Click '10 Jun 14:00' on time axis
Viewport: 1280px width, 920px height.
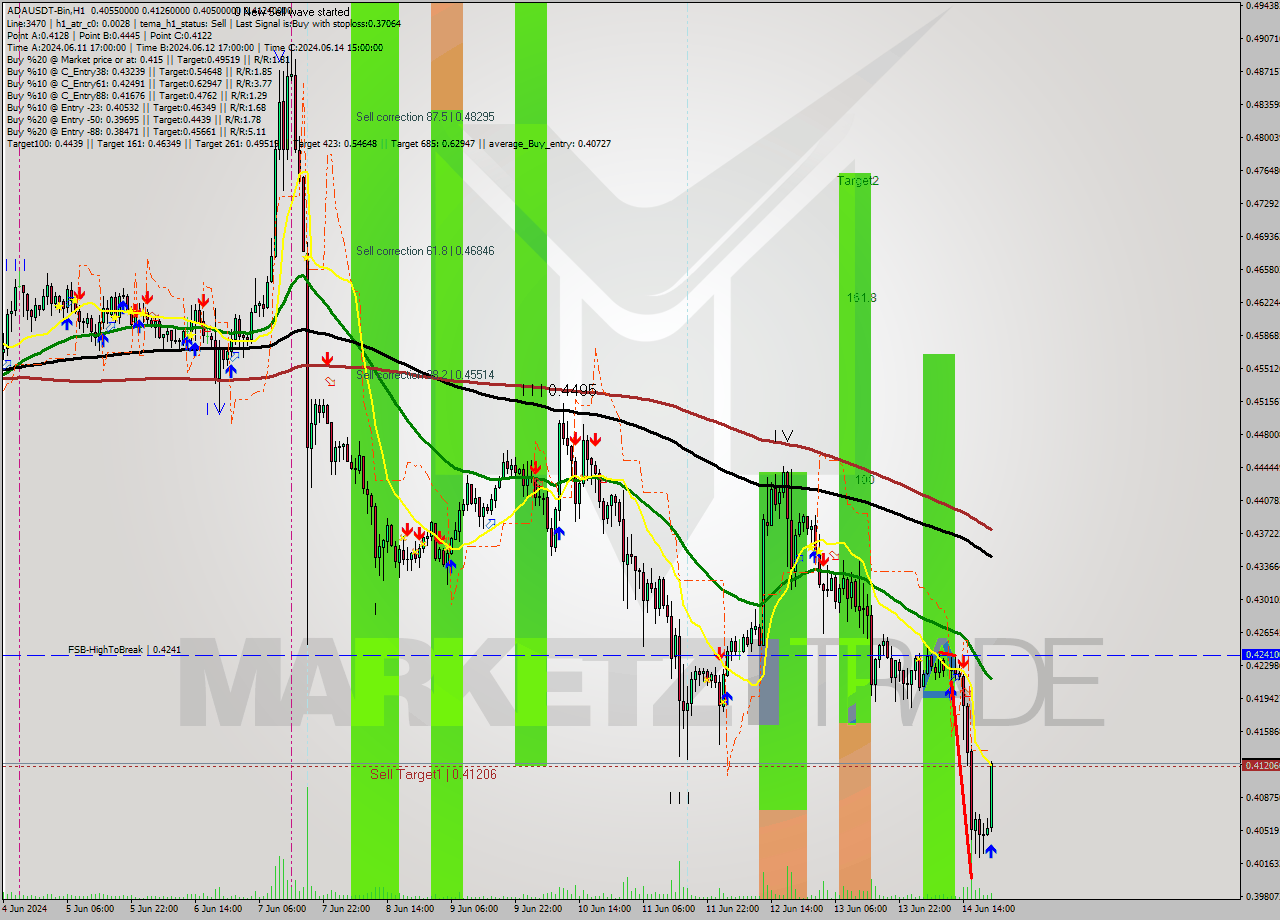point(602,909)
